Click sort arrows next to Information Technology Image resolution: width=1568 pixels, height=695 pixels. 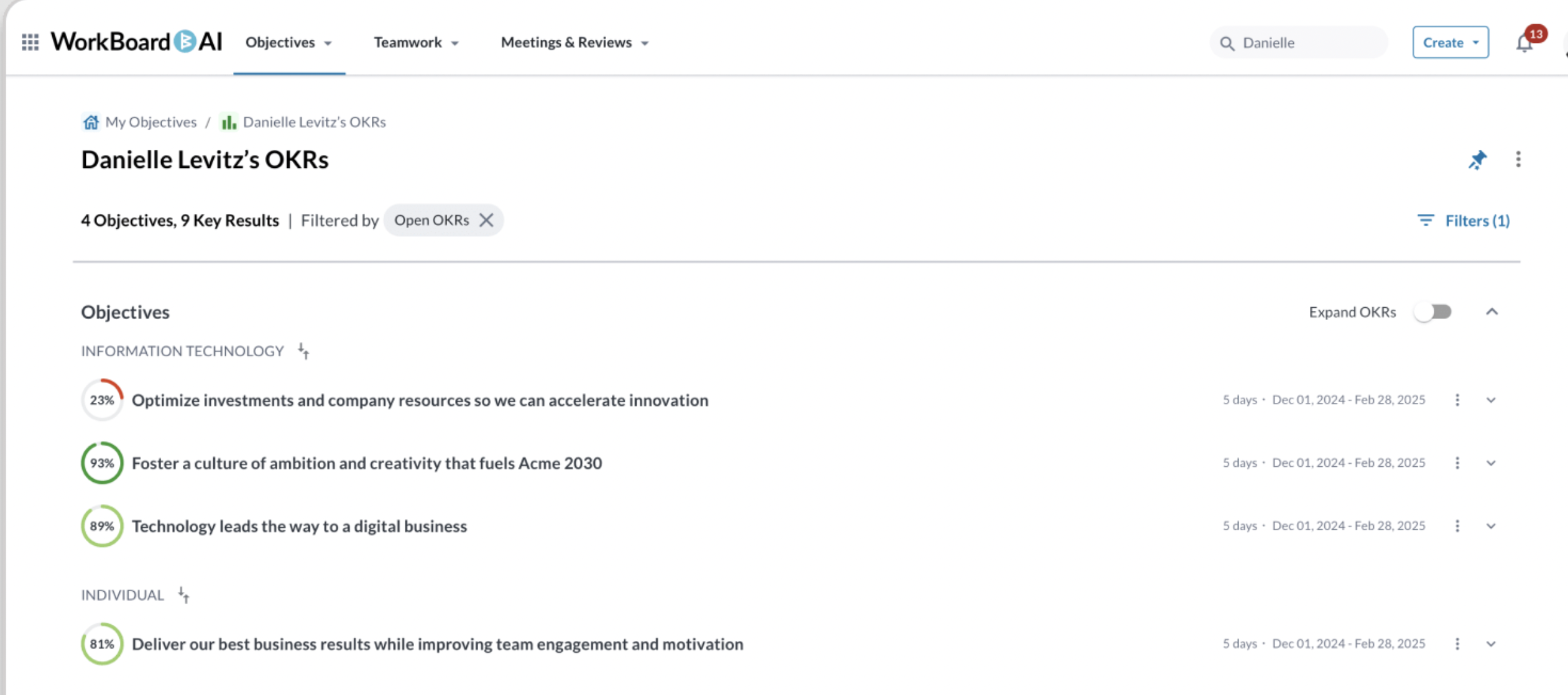303,351
